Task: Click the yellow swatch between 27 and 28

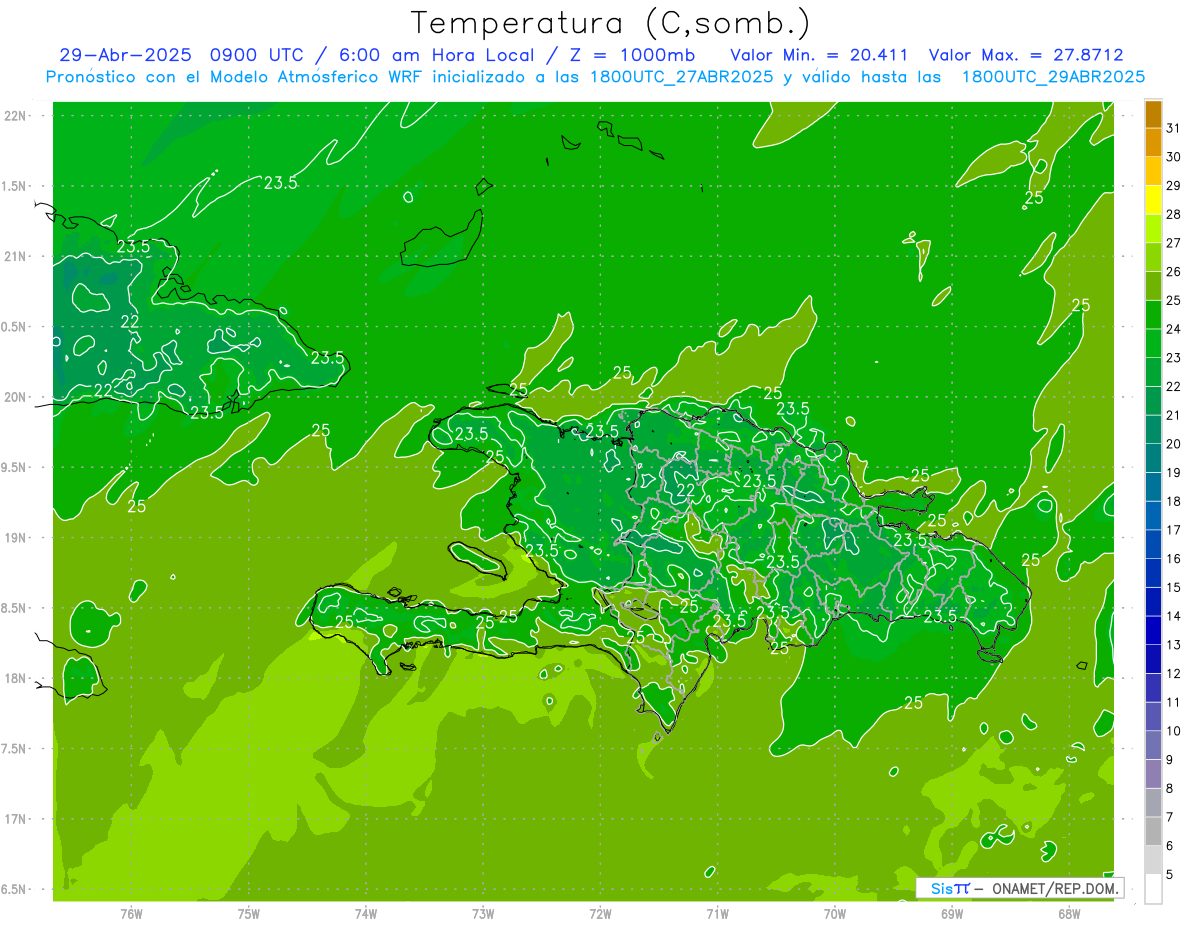Action: point(1153,229)
